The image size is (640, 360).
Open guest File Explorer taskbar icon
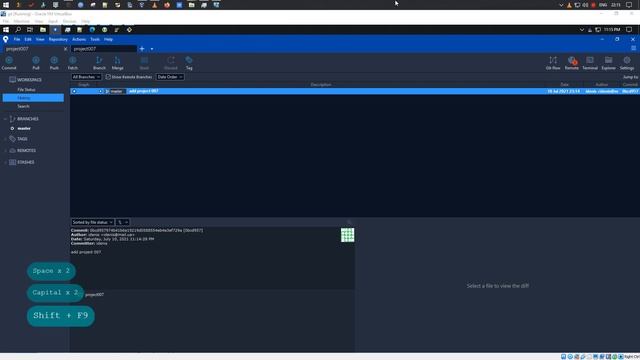pos(42,29)
